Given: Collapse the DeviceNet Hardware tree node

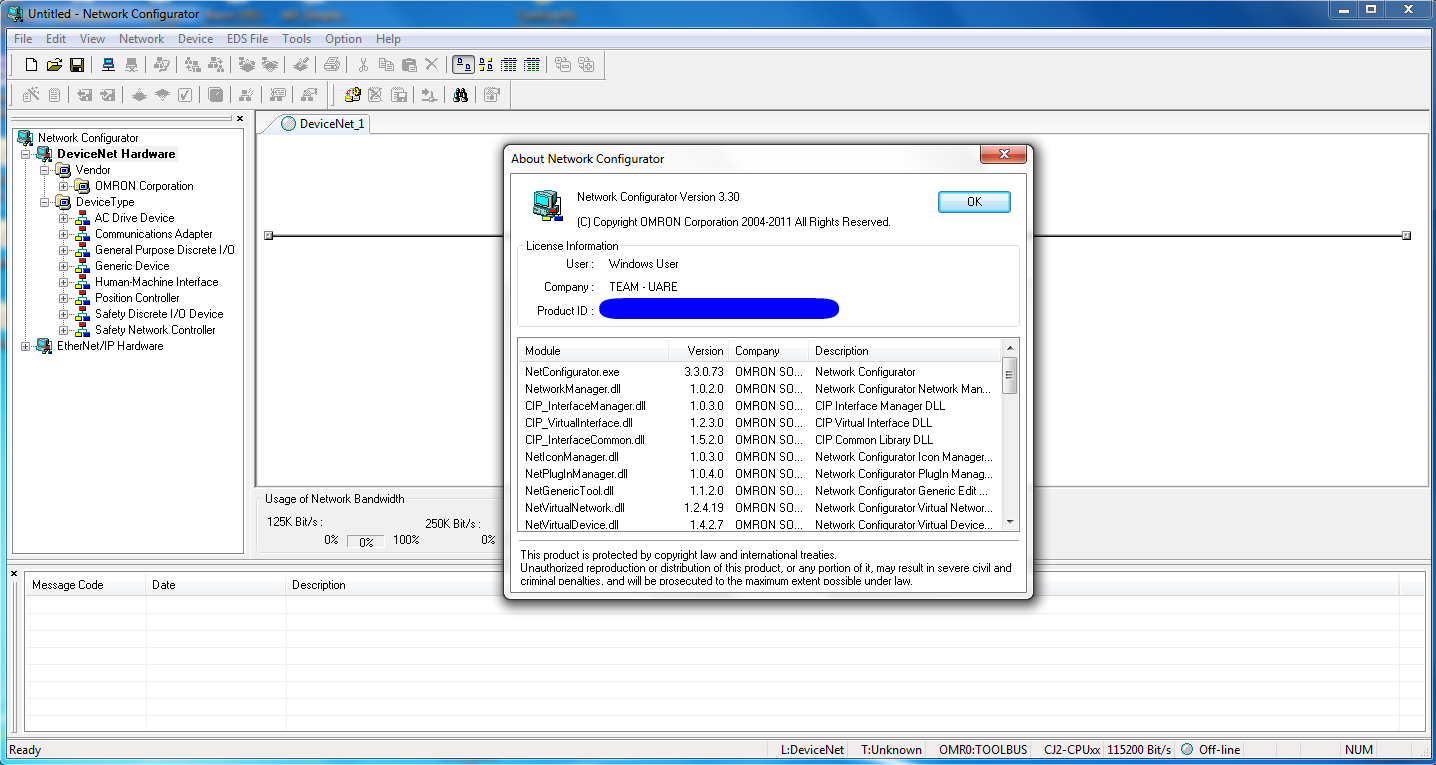Looking at the screenshot, I should [26, 154].
